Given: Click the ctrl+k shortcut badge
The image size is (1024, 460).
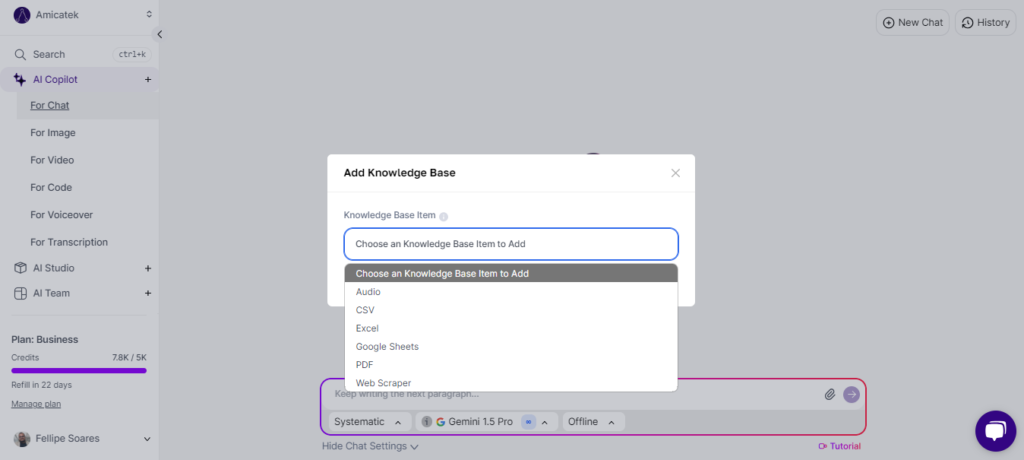Looking at the screenshot, I should (x=132, y=54).
